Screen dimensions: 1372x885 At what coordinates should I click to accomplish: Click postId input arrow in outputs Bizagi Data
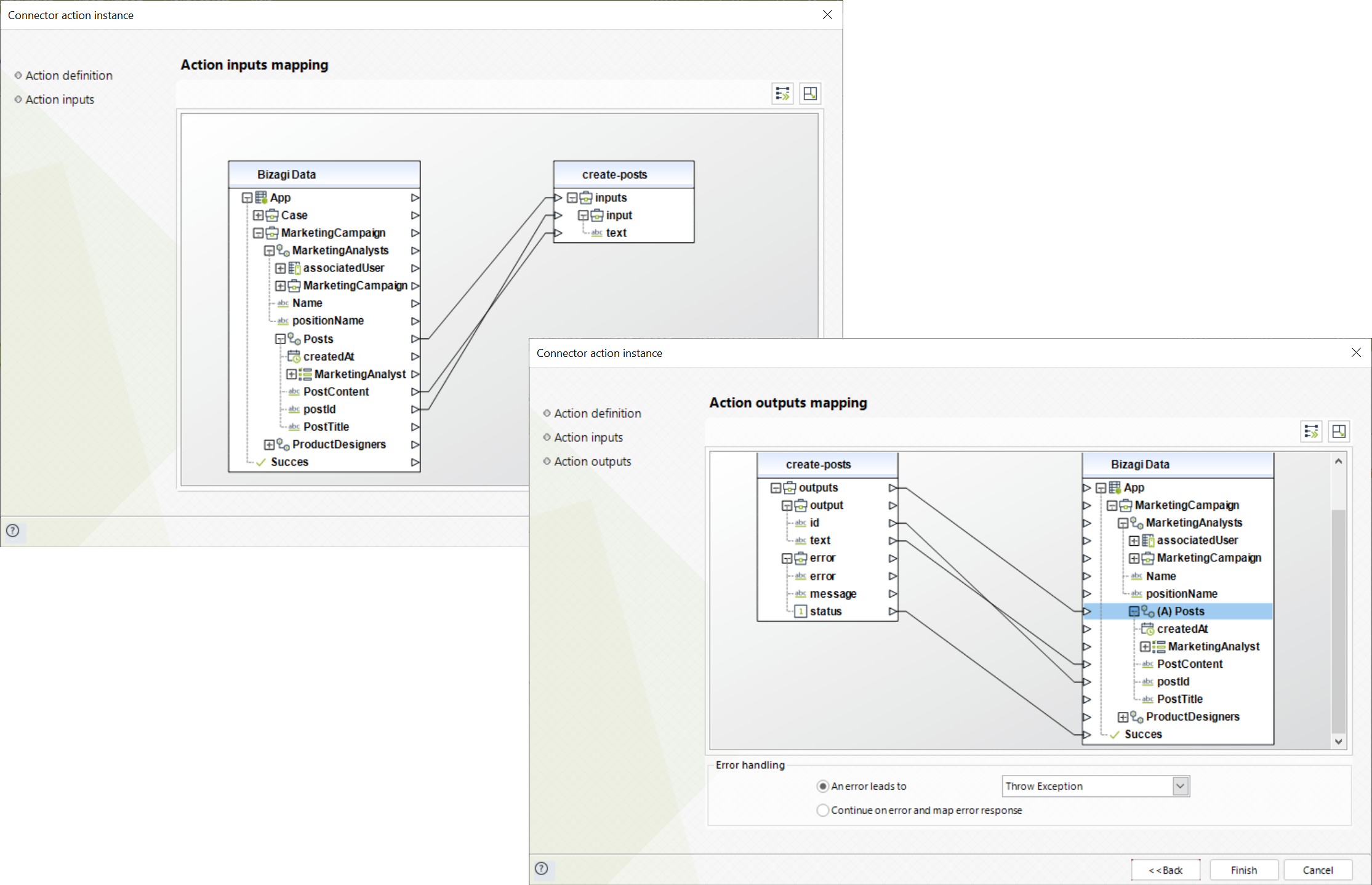[1087, 682]
